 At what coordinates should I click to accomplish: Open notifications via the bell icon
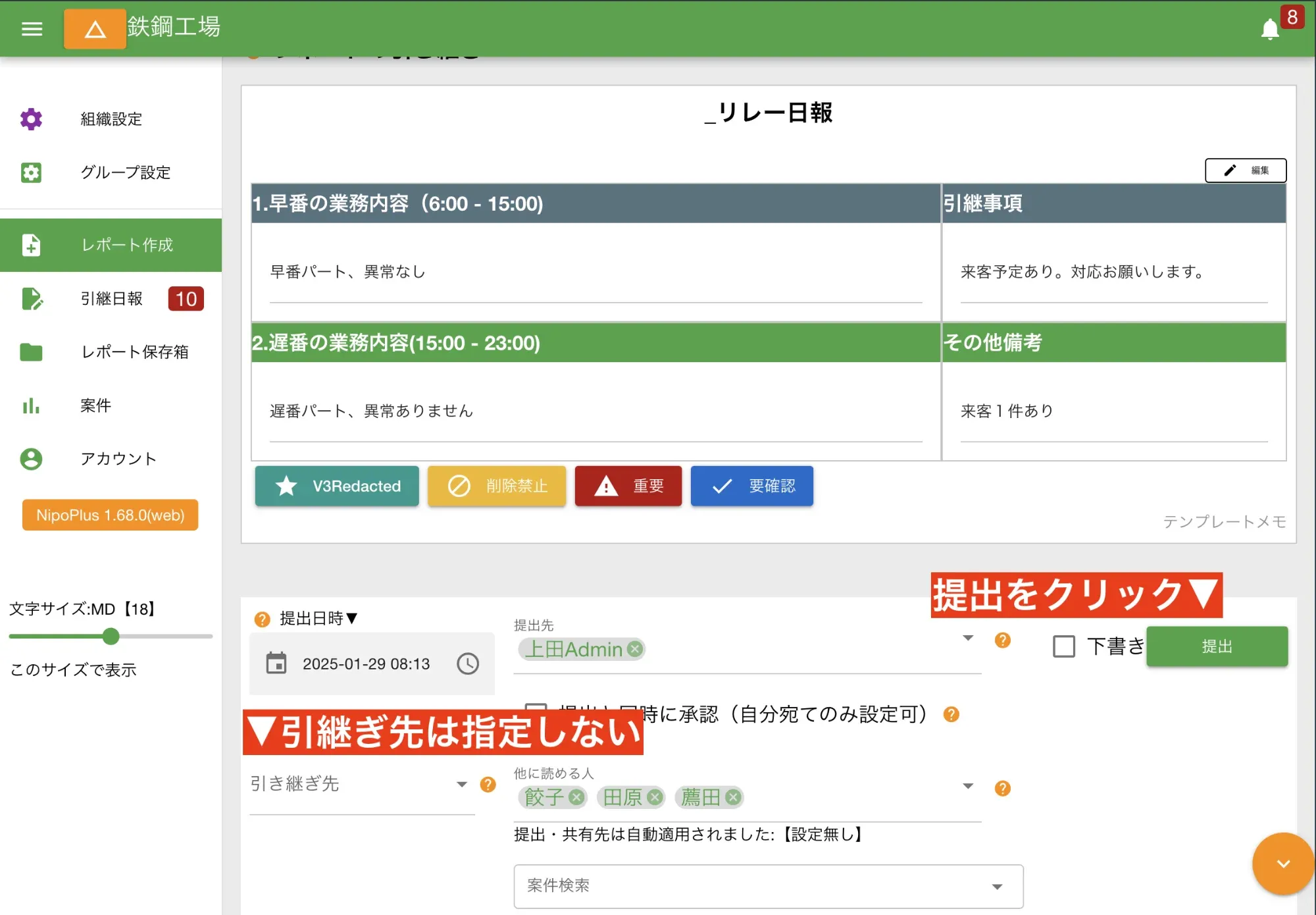1271,29
